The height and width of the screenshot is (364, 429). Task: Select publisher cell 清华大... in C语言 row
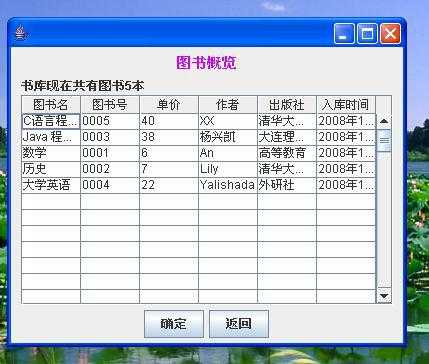coord(287,121)
